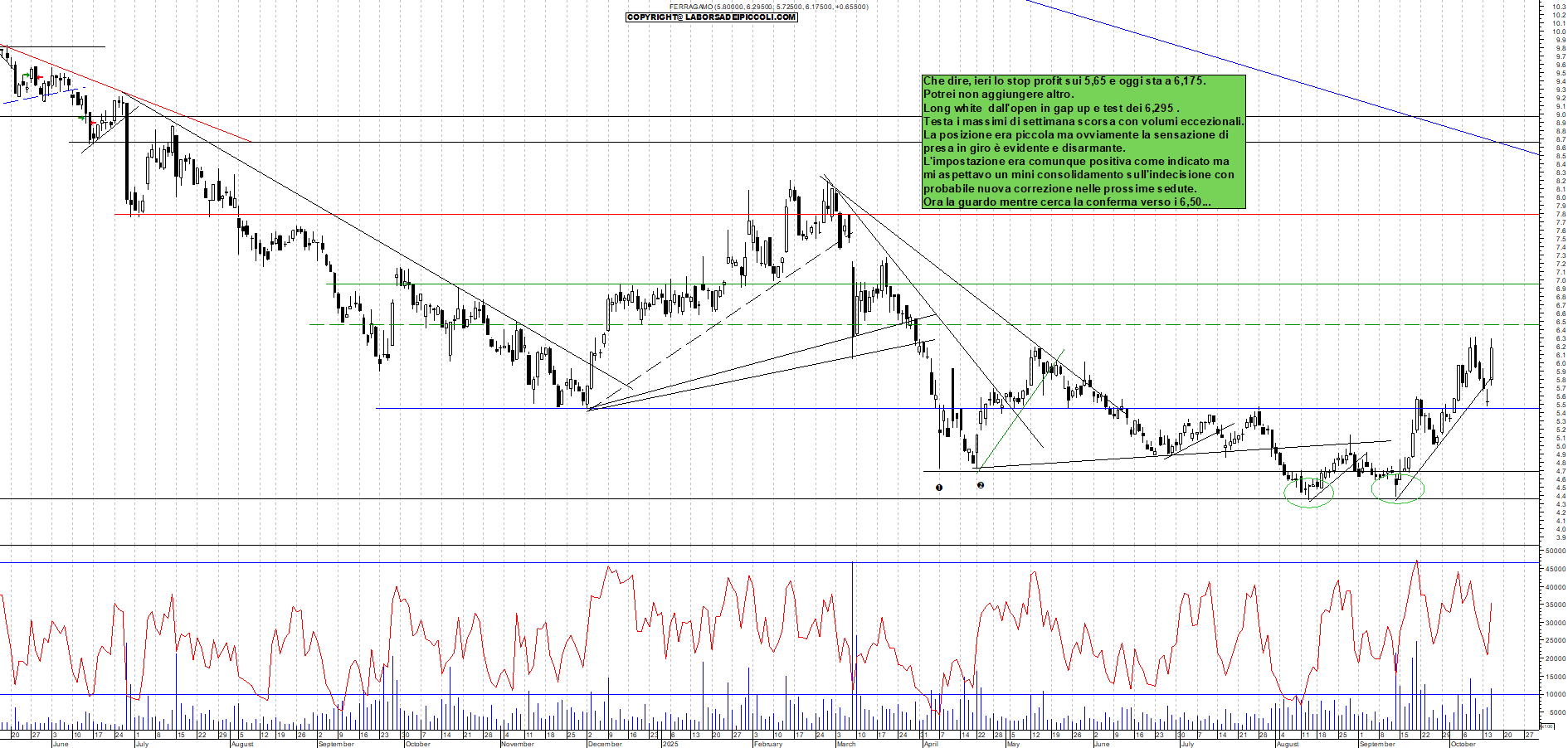Click the black circled number 1 marker
The width and height of the screenshot is (1568, 748).
(x=939, y=488)
